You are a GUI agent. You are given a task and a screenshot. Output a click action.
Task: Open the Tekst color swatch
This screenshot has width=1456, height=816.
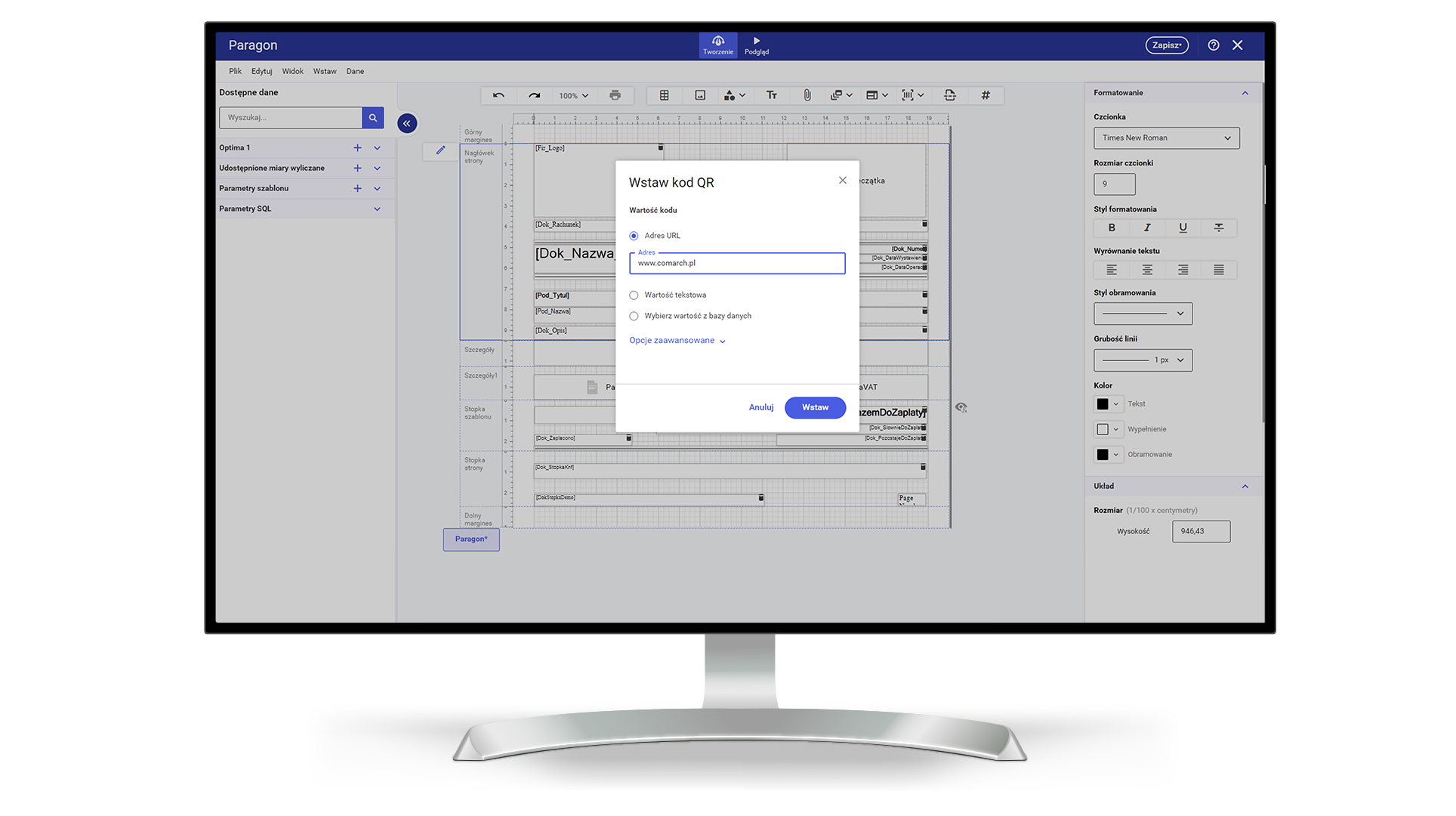[x=1107, y=404]
